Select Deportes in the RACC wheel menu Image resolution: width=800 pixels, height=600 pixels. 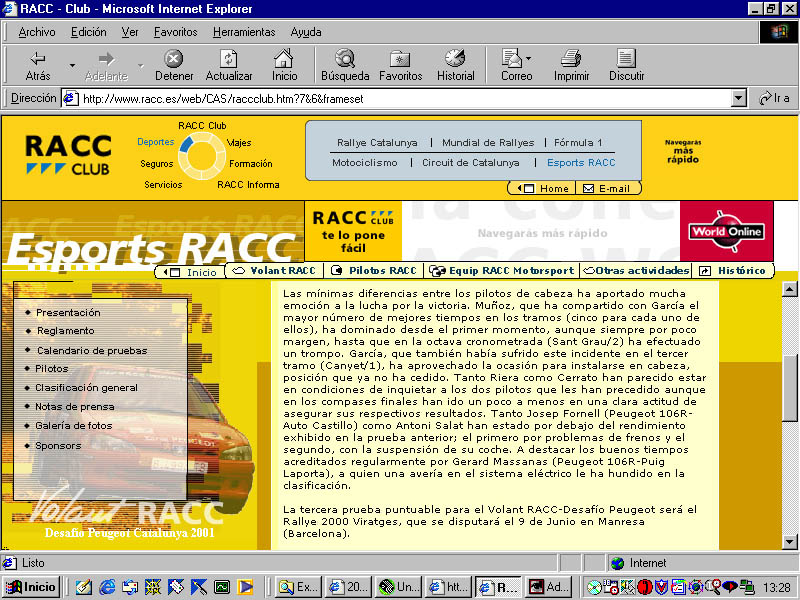156,142
